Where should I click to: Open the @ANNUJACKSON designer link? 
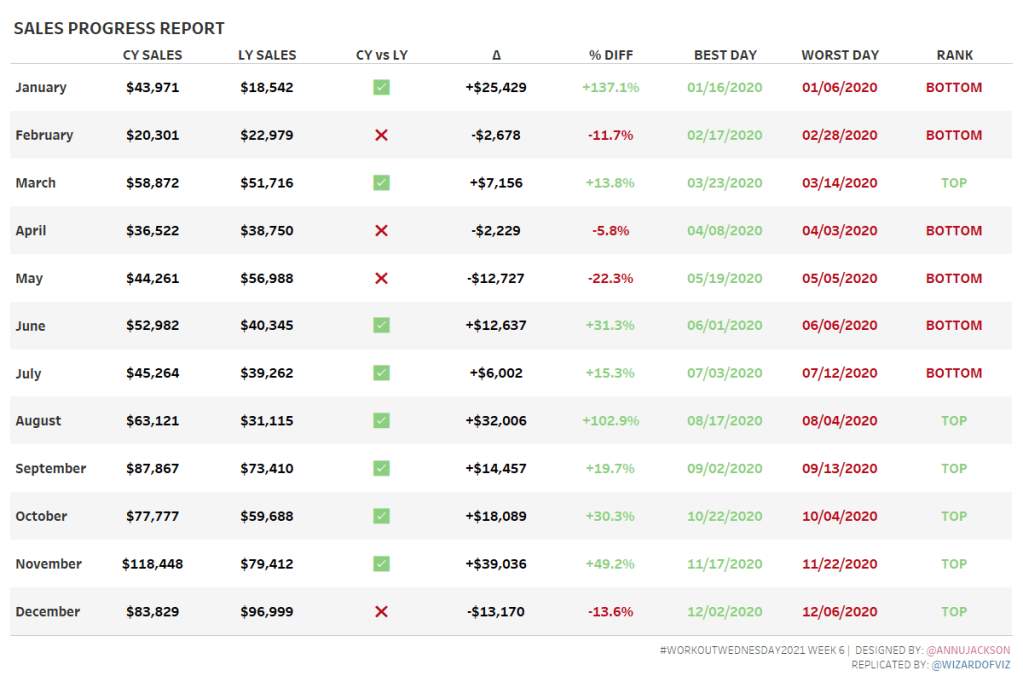pyautogui.click(x=969, y=650)
